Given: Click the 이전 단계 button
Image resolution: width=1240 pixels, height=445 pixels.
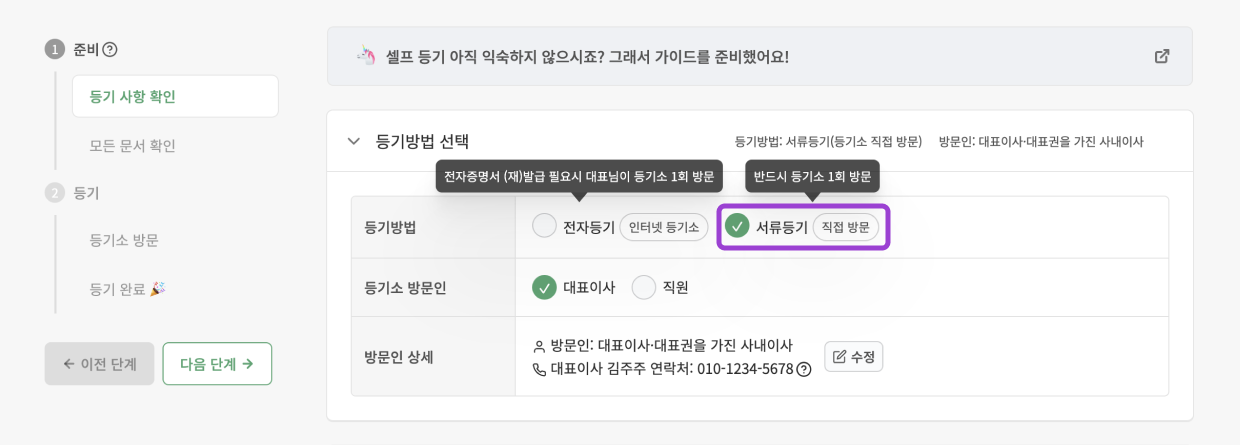Looking at the screenshot, I should (99, 364).
